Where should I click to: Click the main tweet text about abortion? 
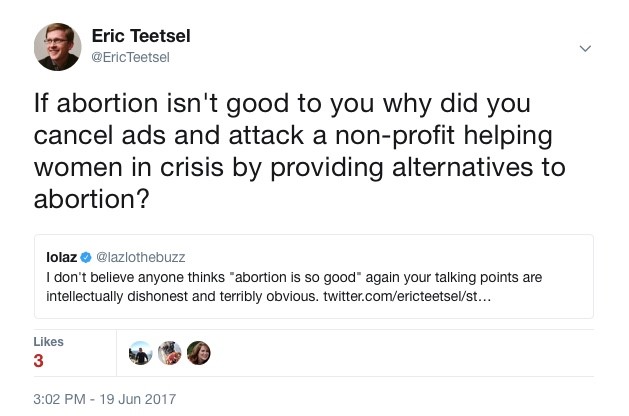(x=300, y=150)
